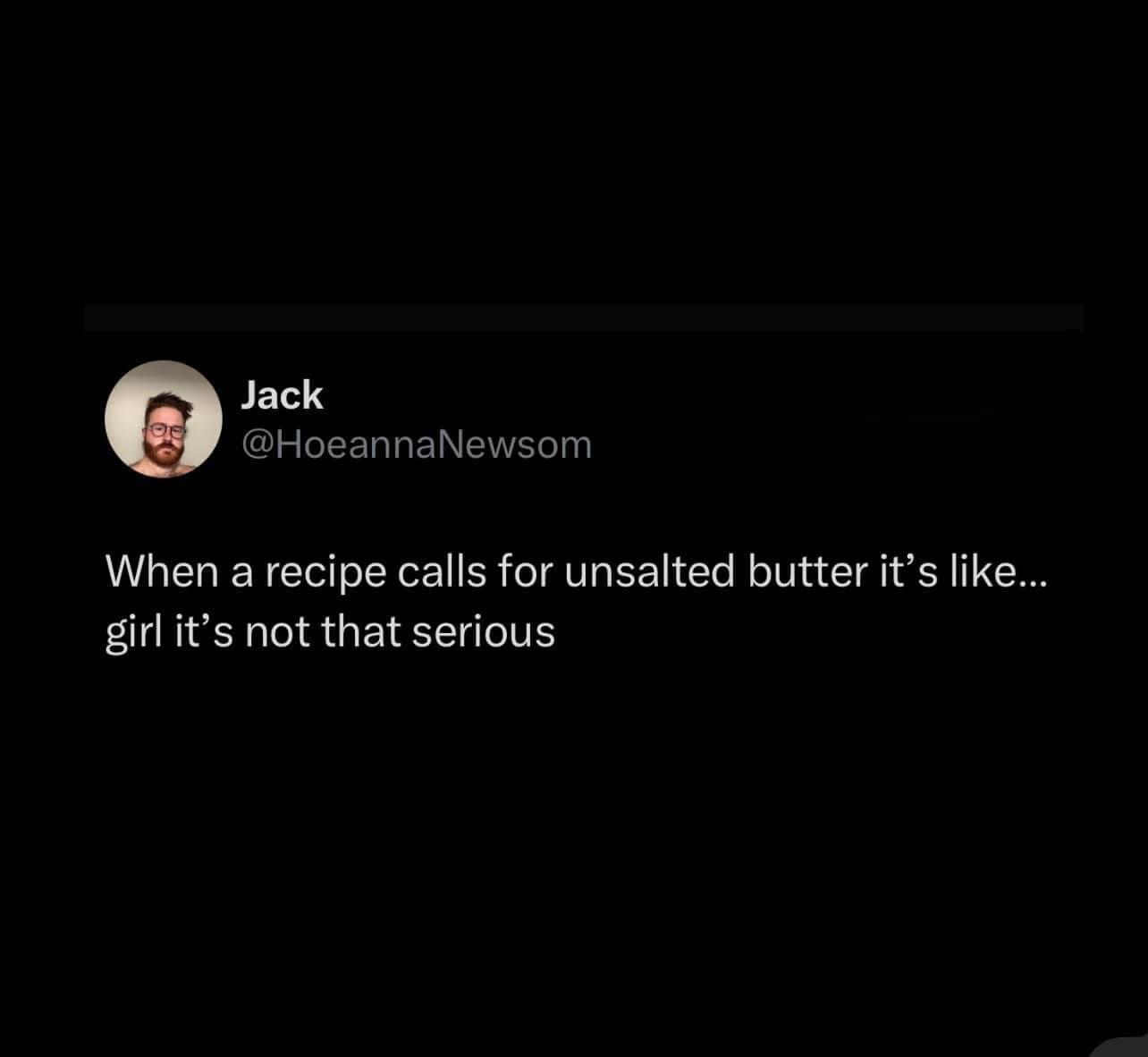
Task: Click the word 'When' starting the tweet
Action: [x=161, y=572]
